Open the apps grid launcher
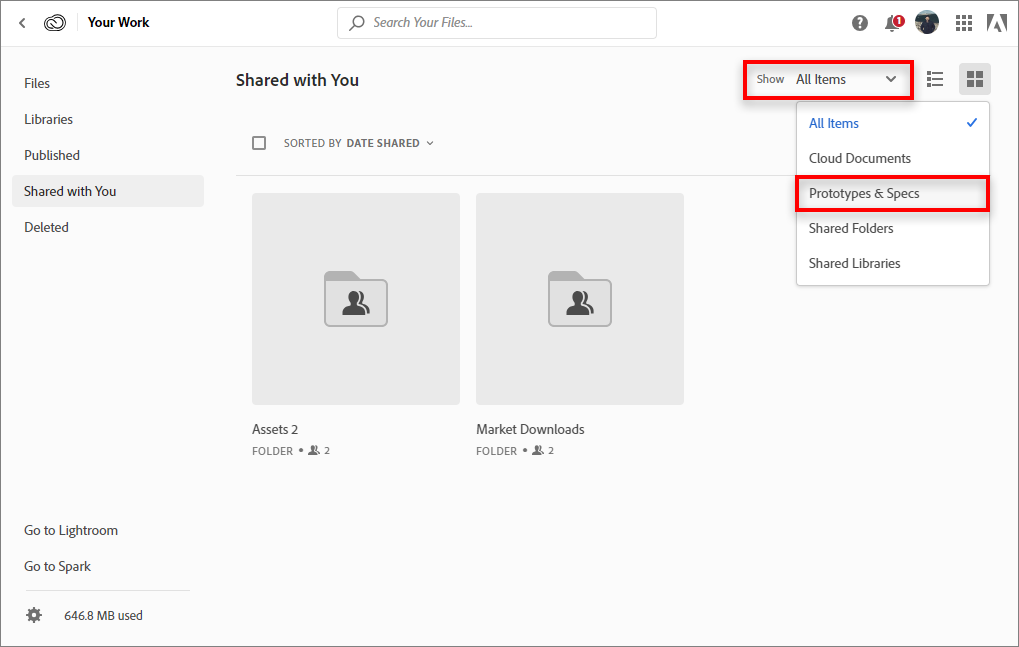The image size is (1019, 647). [x=964, y=23]
